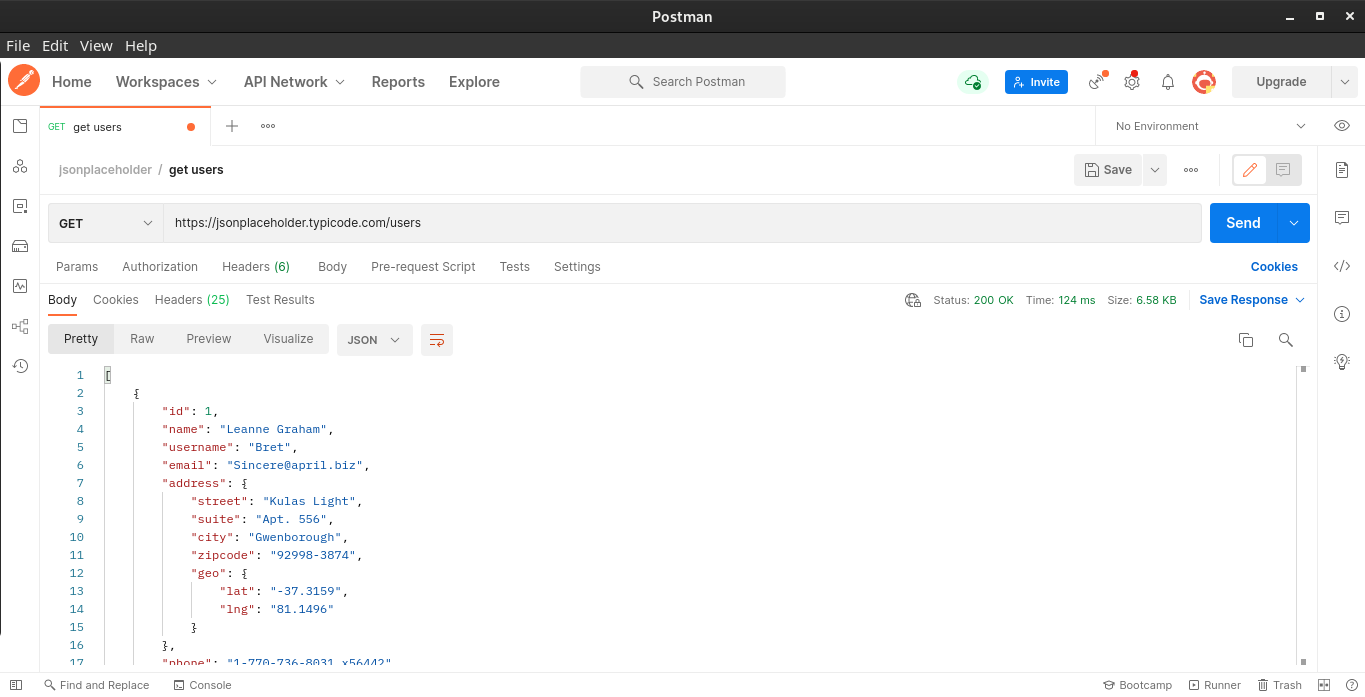
Task: Click the blue Send button
Action: click(1243, 223)
